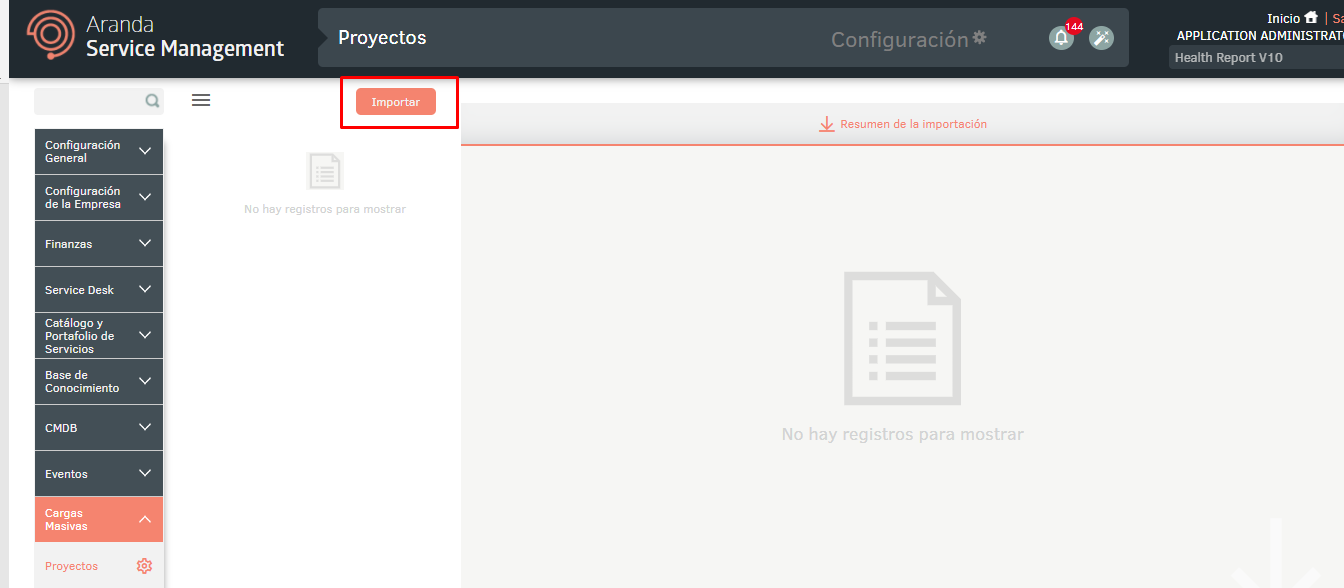The image size is (1344, 588).
Task: Click the Proyectos header breadcrumb
Action: [x=382, y=38]
